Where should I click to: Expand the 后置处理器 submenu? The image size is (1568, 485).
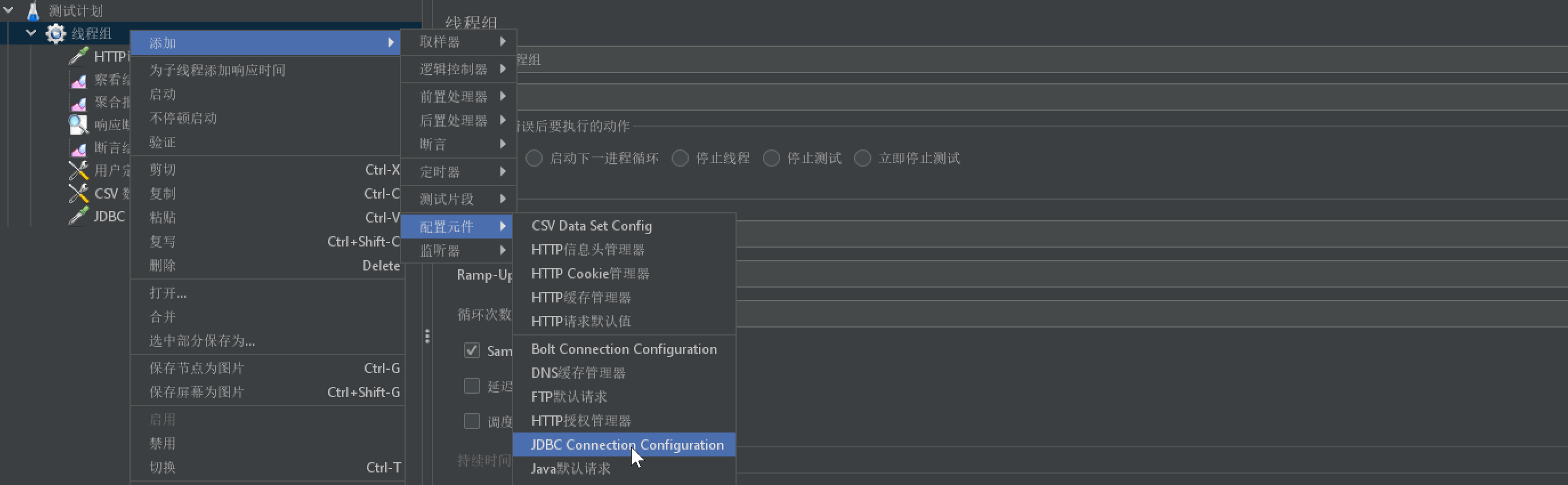point(459,120)
